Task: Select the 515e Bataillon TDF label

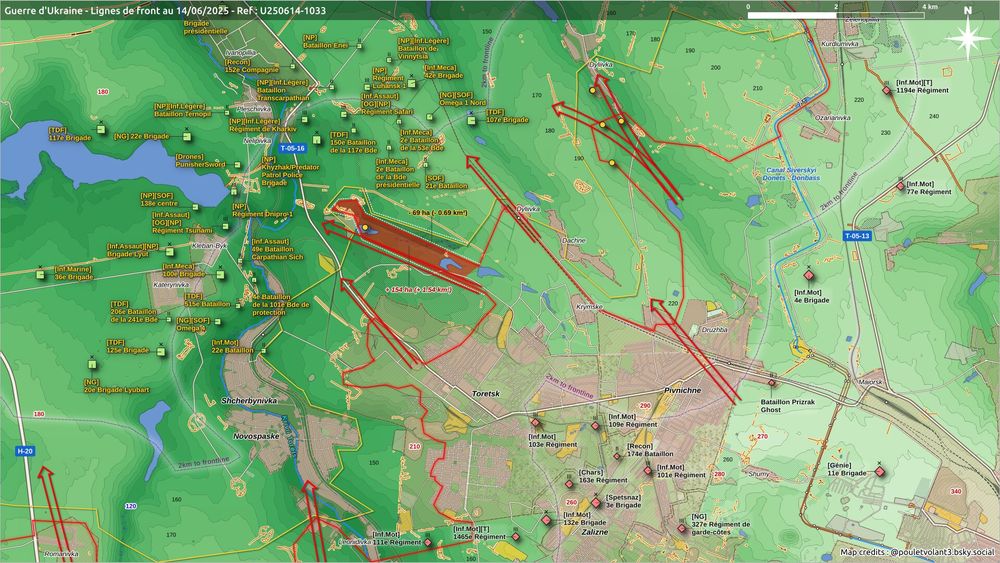Action: coord(207,300)
